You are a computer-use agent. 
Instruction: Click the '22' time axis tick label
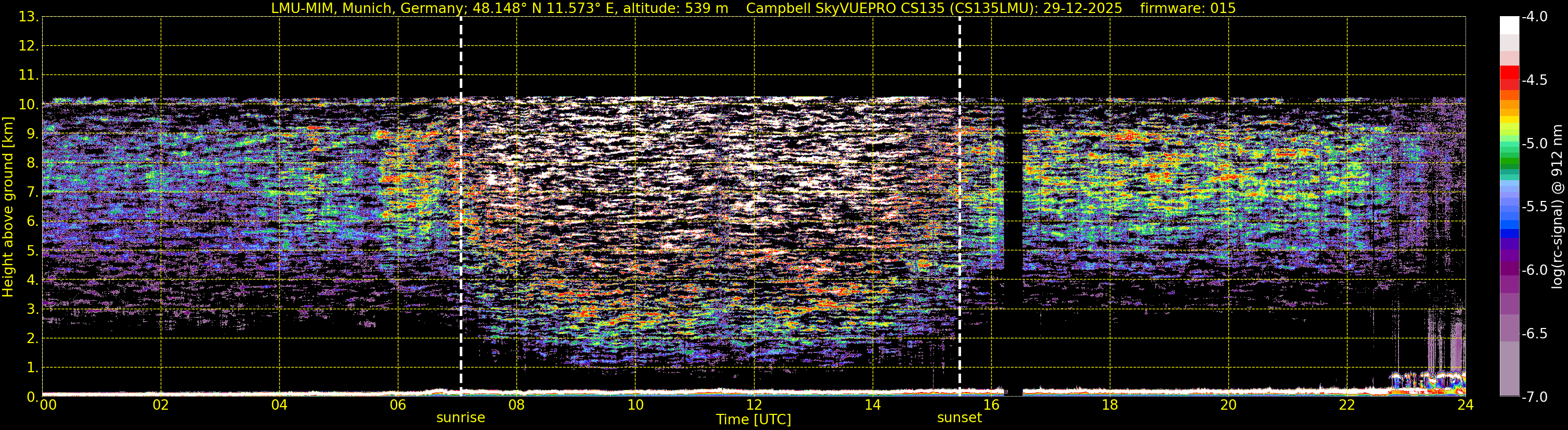point(1347,405)
